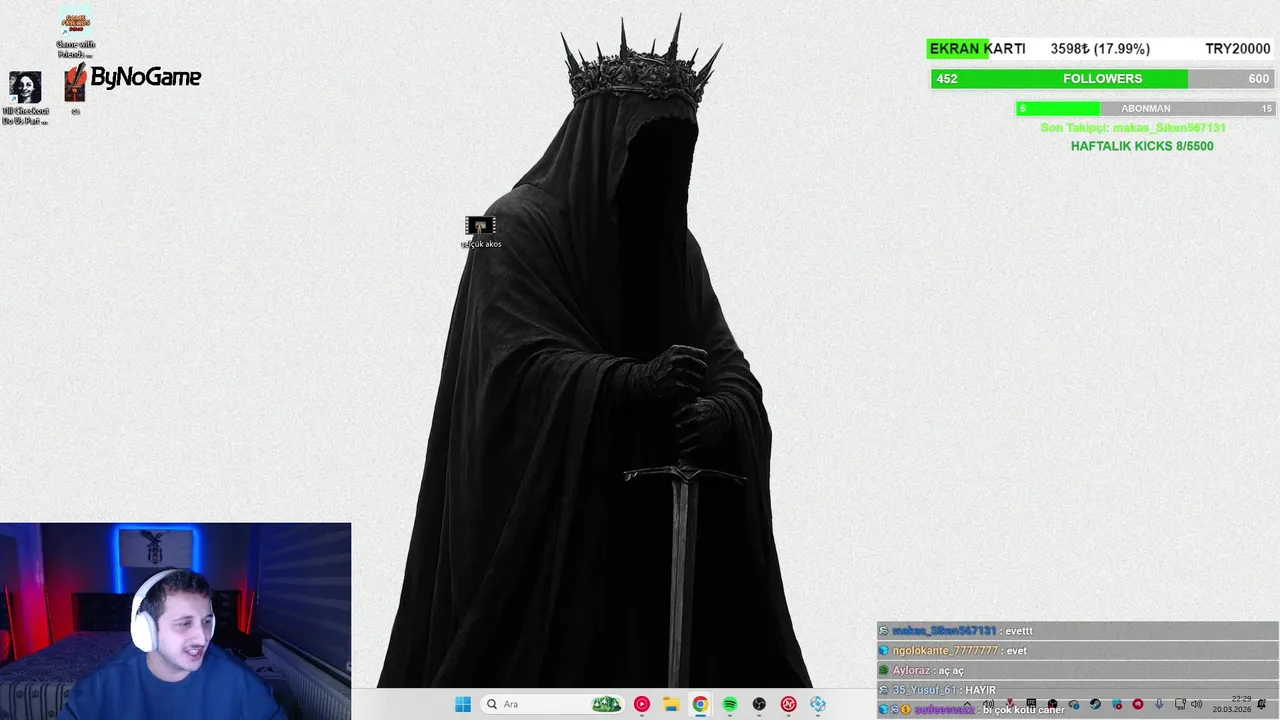Viewport: 1280px width, 720px height.
Task: Open the notifications bell icon
Action: 1262,704
